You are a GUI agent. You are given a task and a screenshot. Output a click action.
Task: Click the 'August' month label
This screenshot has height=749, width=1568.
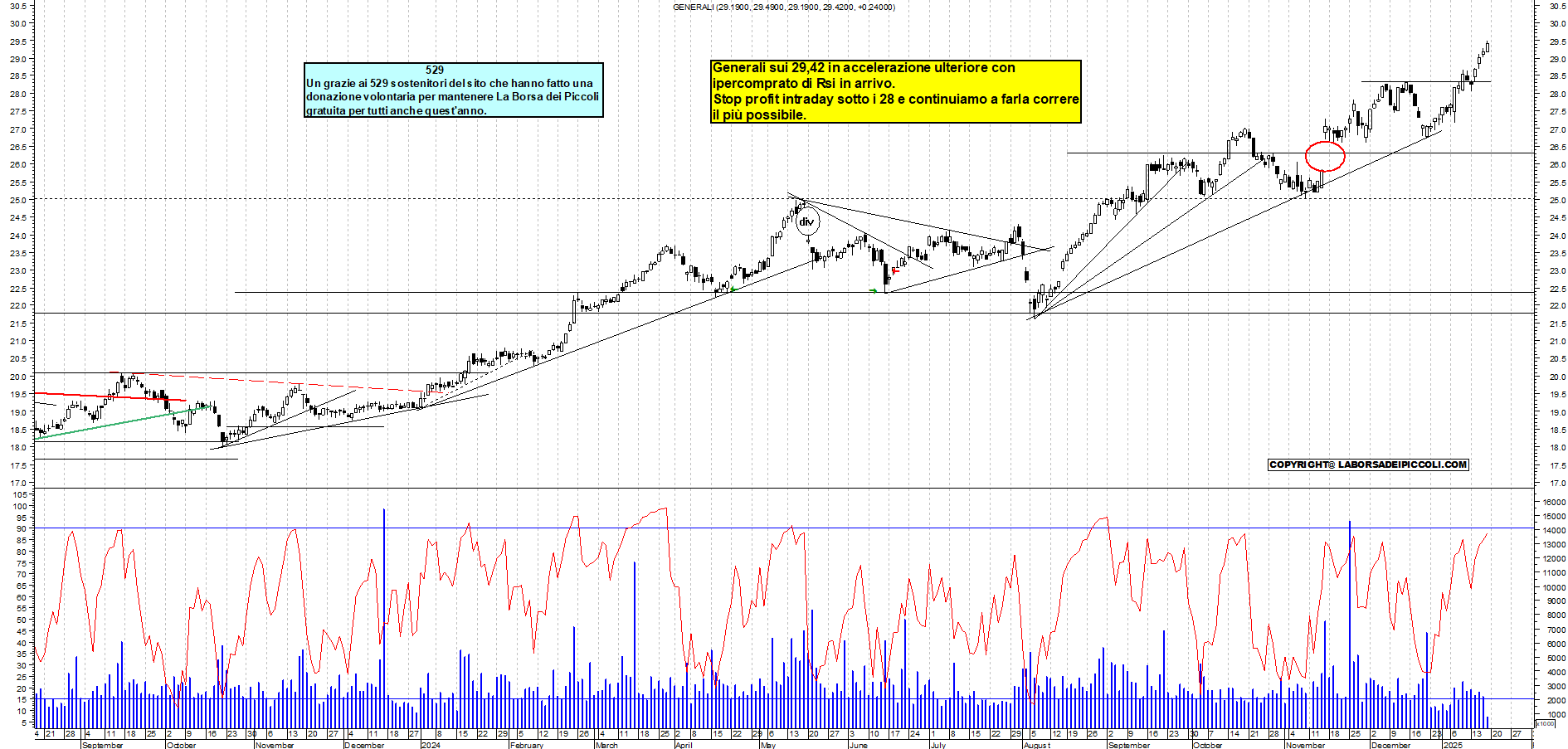click(x=1037, y=745)
